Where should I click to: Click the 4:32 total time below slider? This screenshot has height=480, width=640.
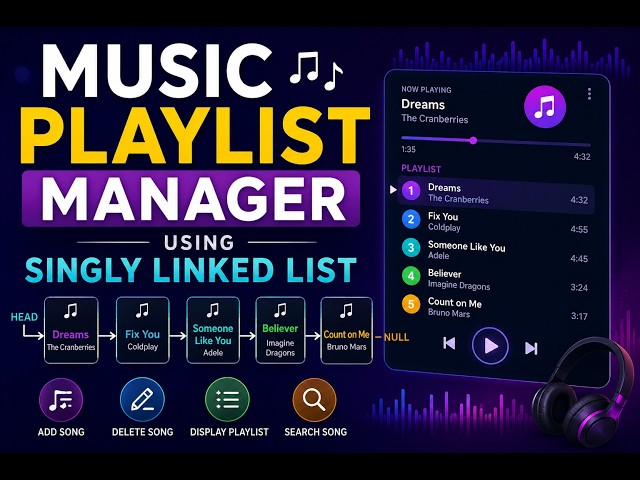point(582,157)
